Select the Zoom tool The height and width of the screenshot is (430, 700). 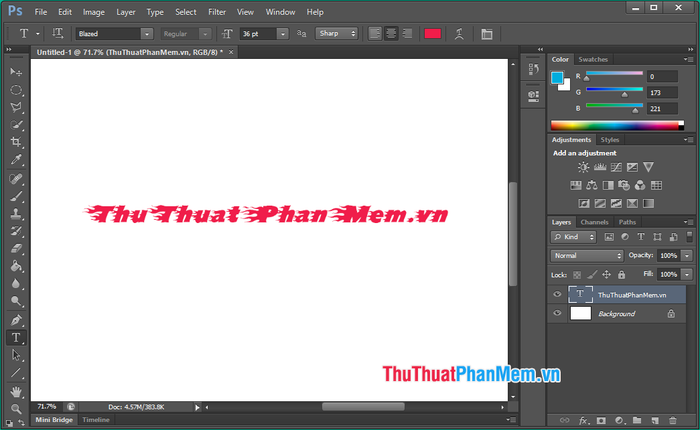pos(16,409)
